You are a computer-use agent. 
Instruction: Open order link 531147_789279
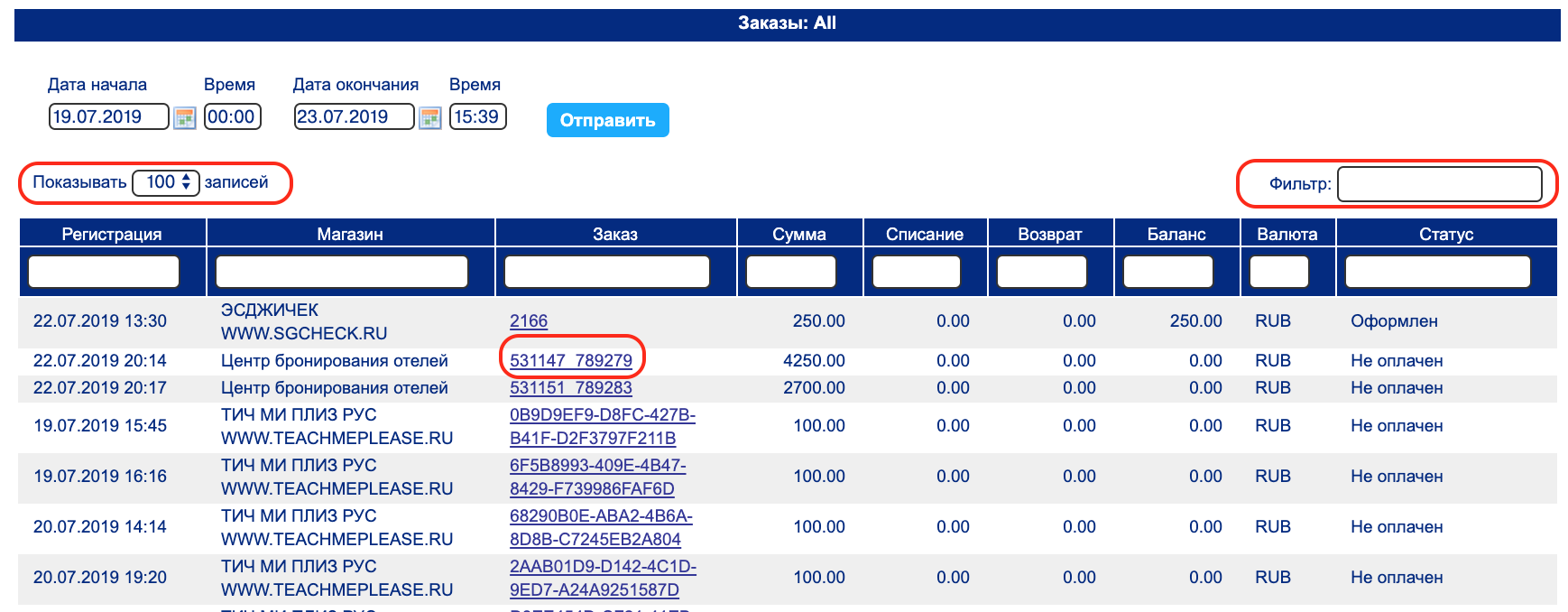pos(571,361)
